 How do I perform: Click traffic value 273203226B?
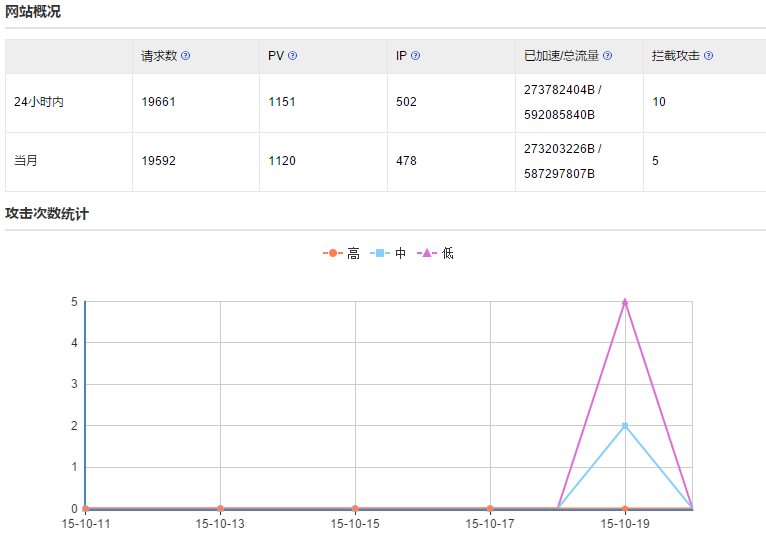[559, 148]
